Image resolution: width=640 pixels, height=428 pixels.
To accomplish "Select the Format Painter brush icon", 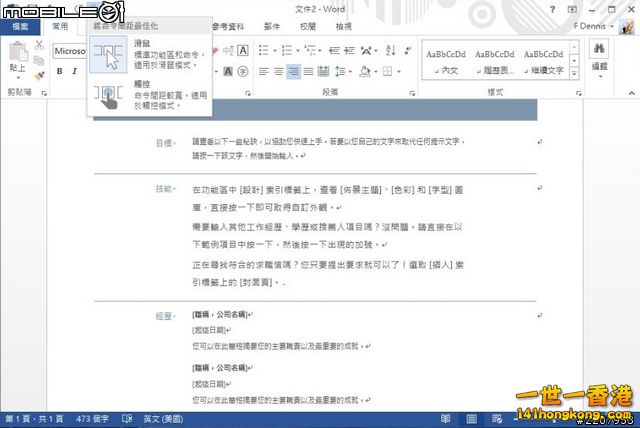I will click(x=38, y=74).
